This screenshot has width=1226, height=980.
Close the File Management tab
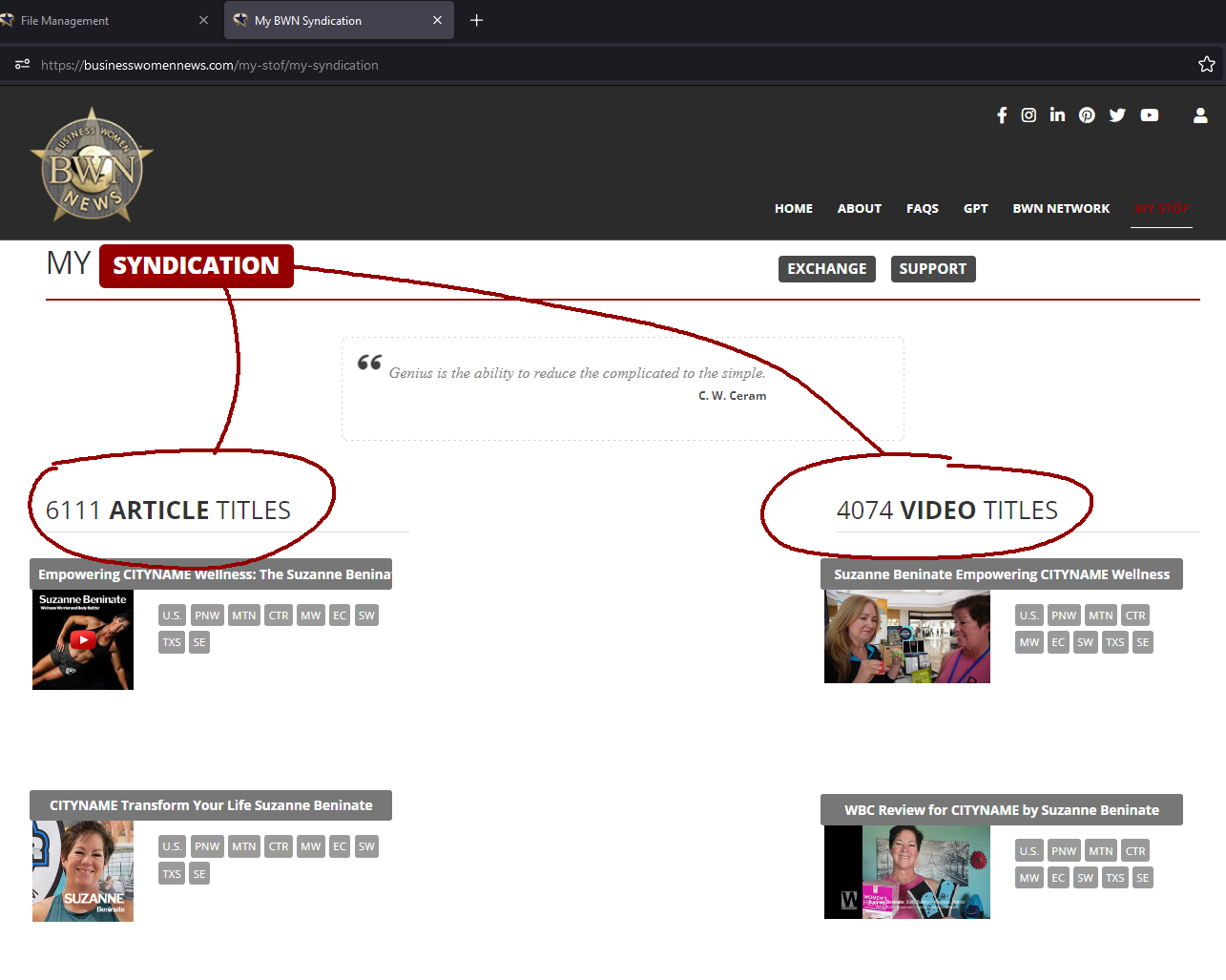[203, 20]
